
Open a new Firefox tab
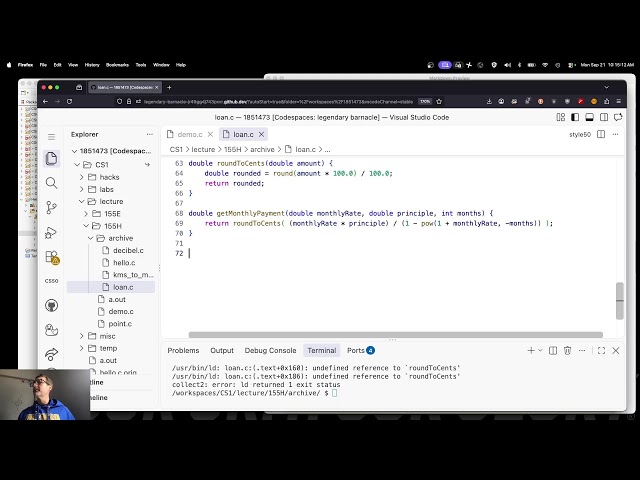[169, 87]
